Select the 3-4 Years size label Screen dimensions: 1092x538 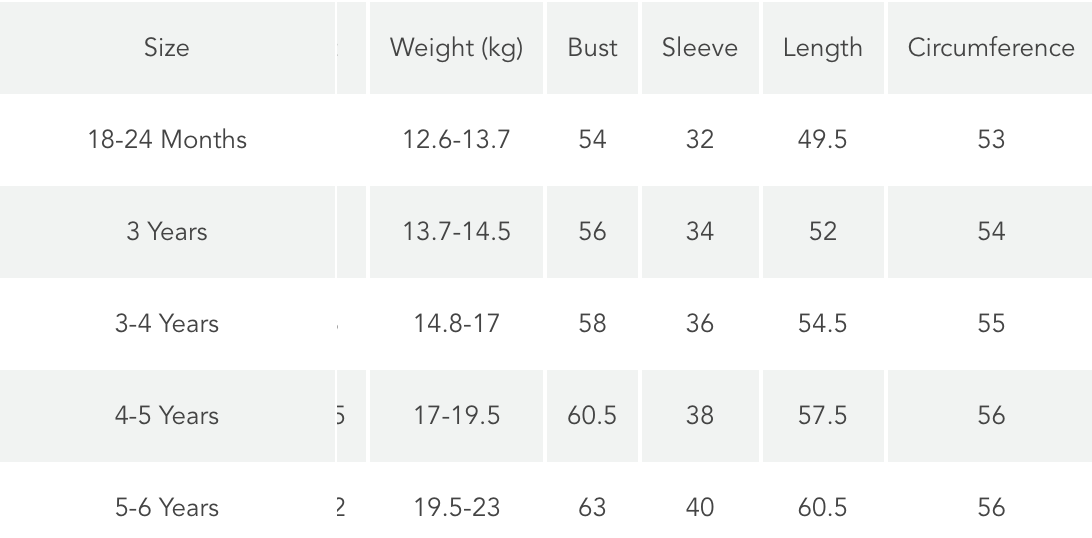166,323
